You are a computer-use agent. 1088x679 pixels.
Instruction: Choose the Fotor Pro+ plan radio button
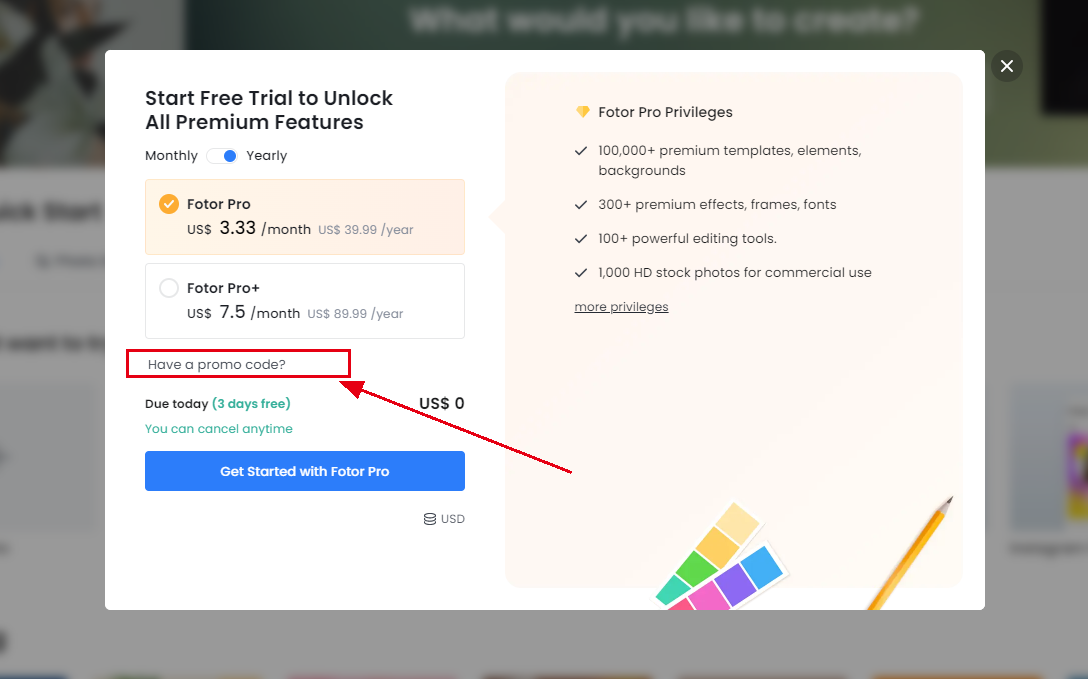169,288
